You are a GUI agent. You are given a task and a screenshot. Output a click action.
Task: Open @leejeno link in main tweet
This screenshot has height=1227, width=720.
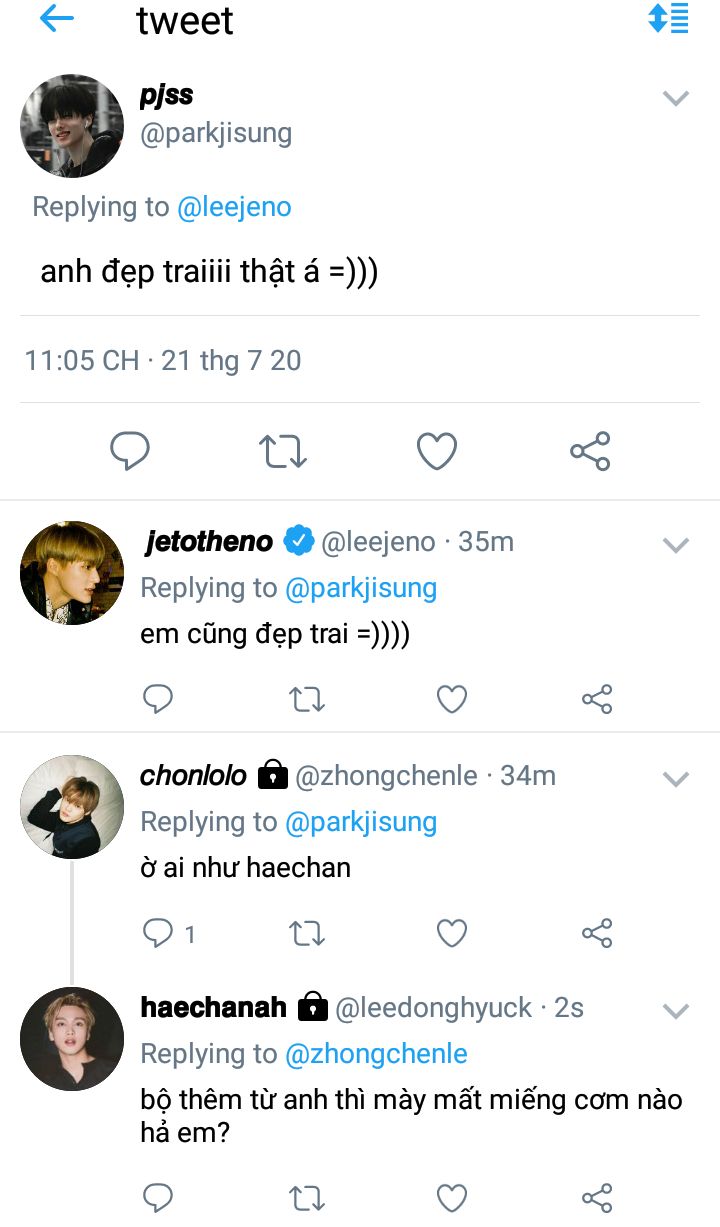234,207
